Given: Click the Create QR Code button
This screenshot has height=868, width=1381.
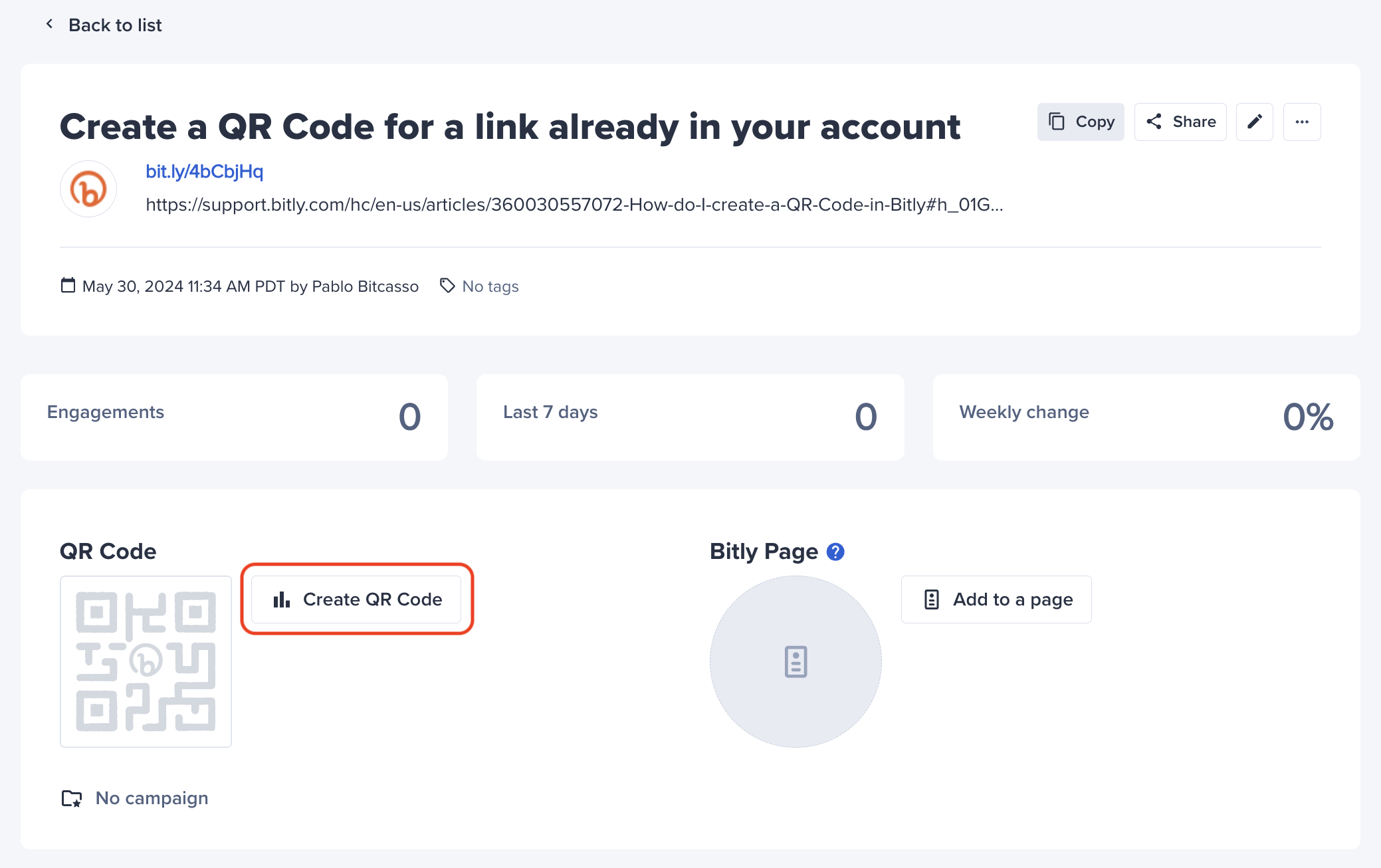Looking at the screenshot, I should [356, 599].
